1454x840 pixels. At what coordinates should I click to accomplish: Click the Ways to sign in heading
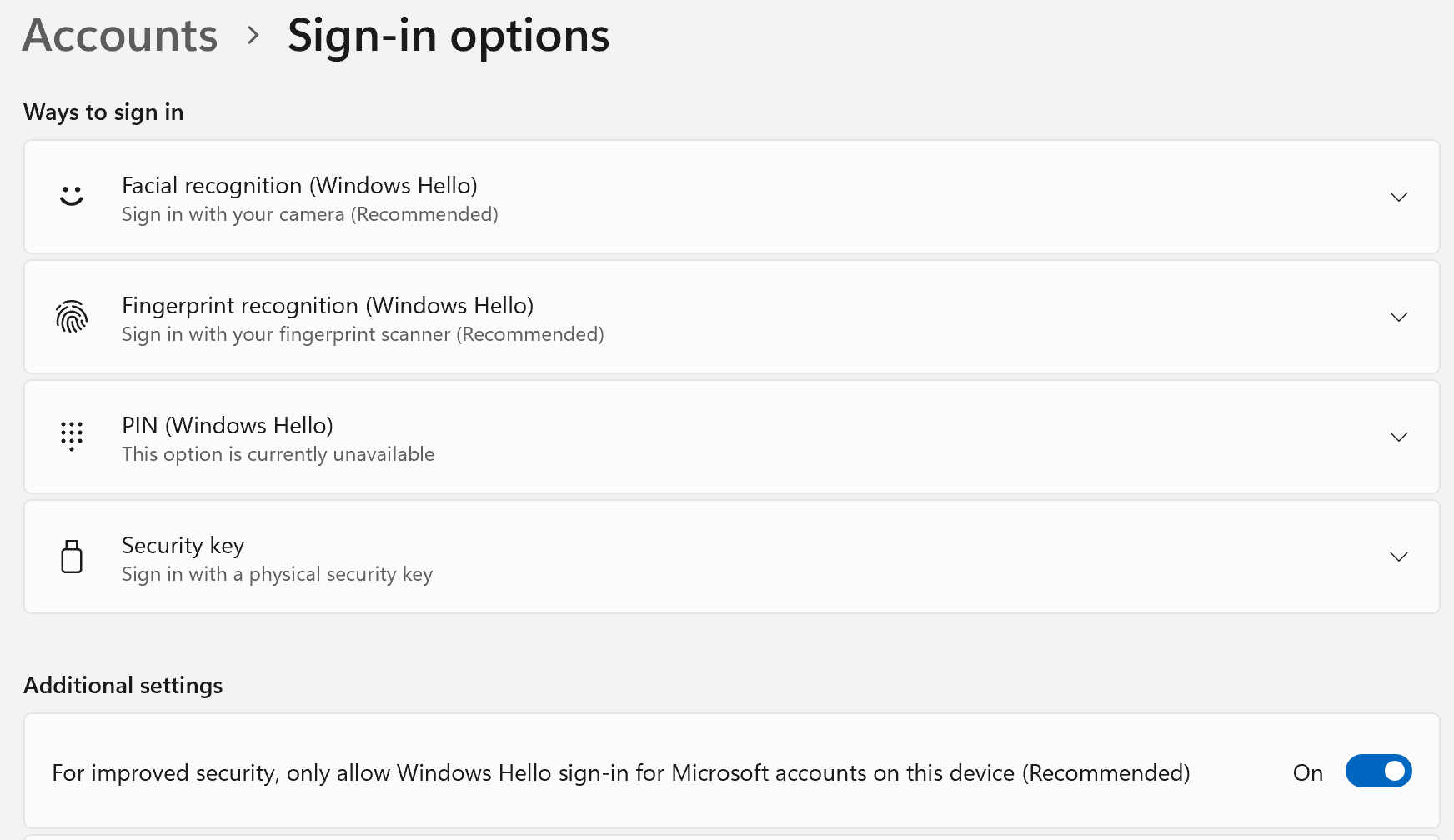[x=103, y=112]
